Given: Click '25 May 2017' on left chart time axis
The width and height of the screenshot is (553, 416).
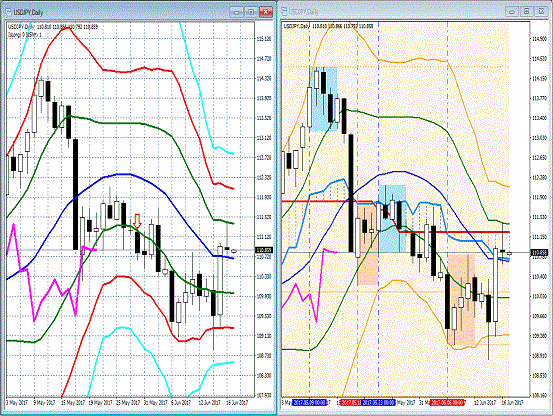Looking at the screenshot, I should [129, 402].
